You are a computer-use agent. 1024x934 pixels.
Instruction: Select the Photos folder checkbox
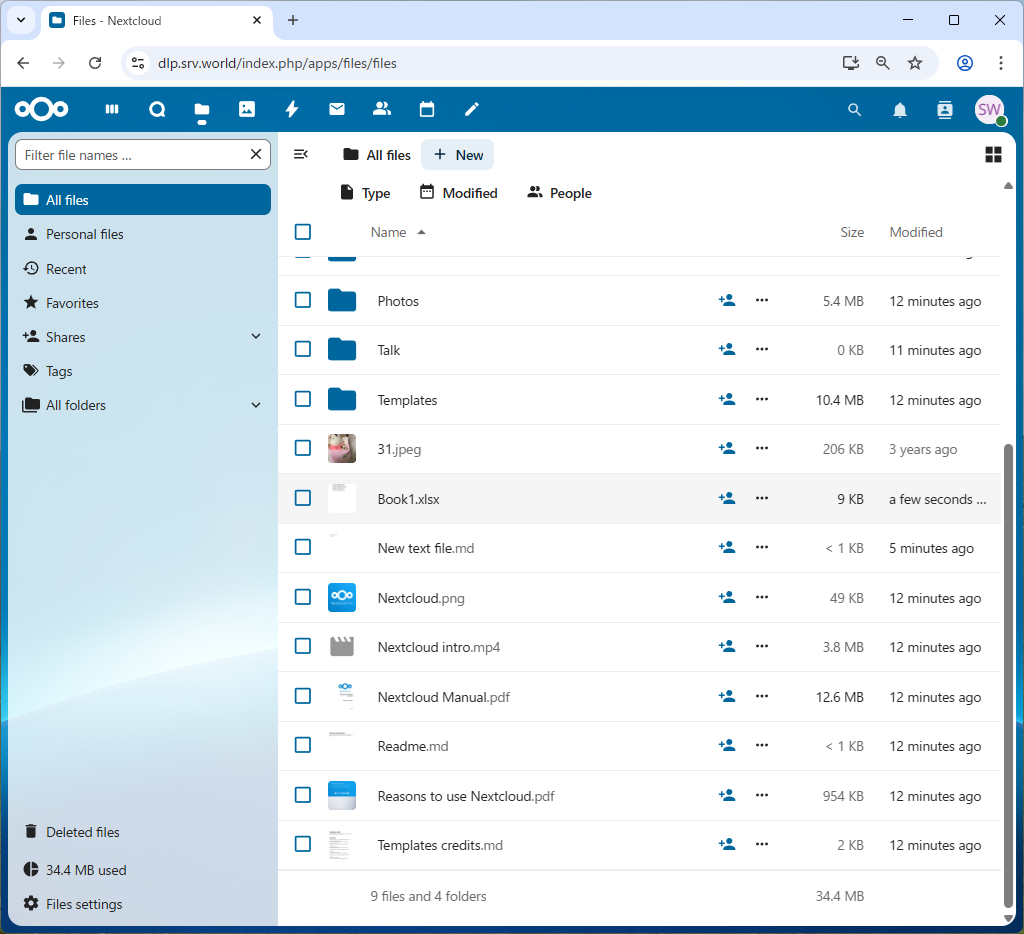[303, 300]
